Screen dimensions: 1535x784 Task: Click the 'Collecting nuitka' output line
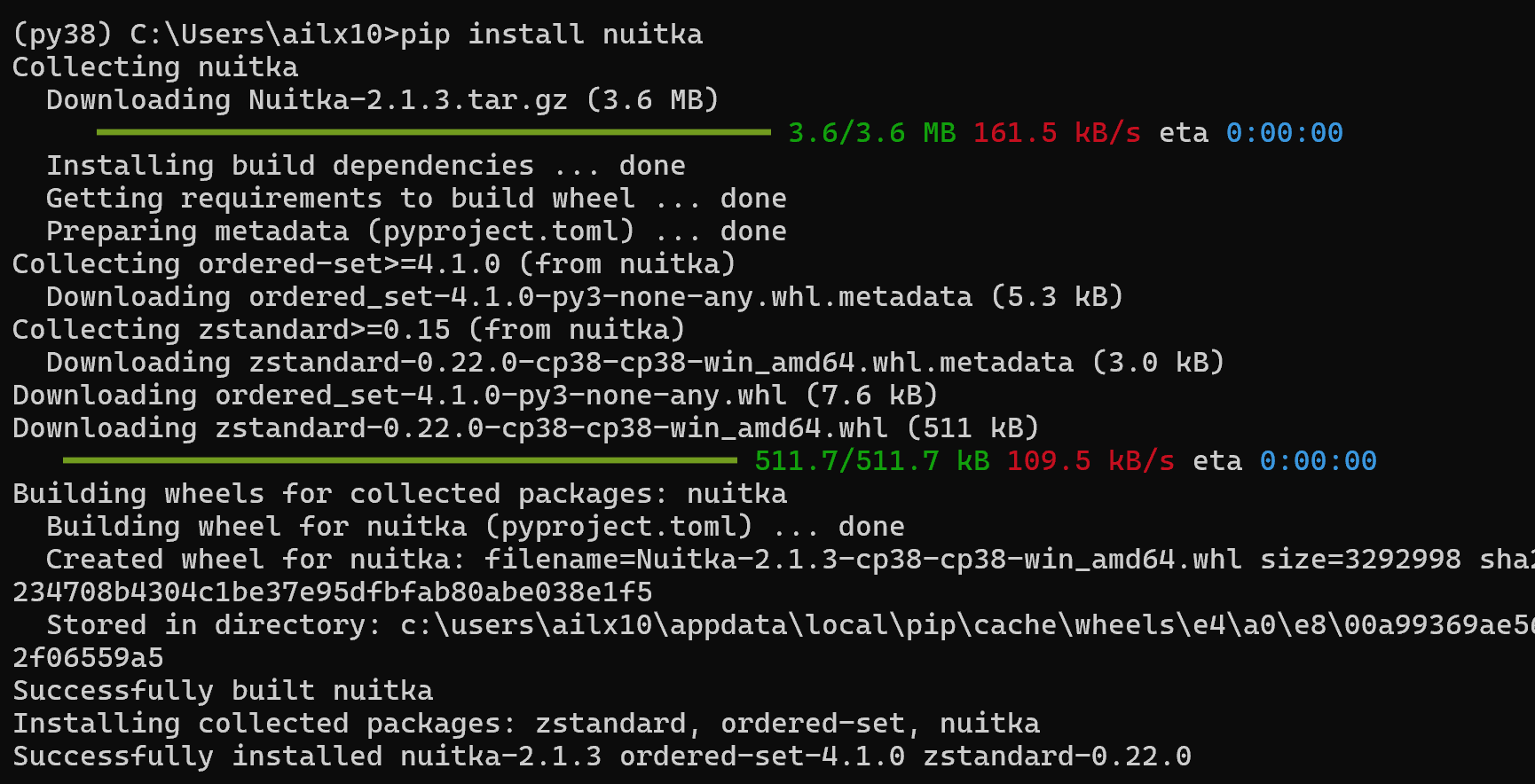(155, 67)
